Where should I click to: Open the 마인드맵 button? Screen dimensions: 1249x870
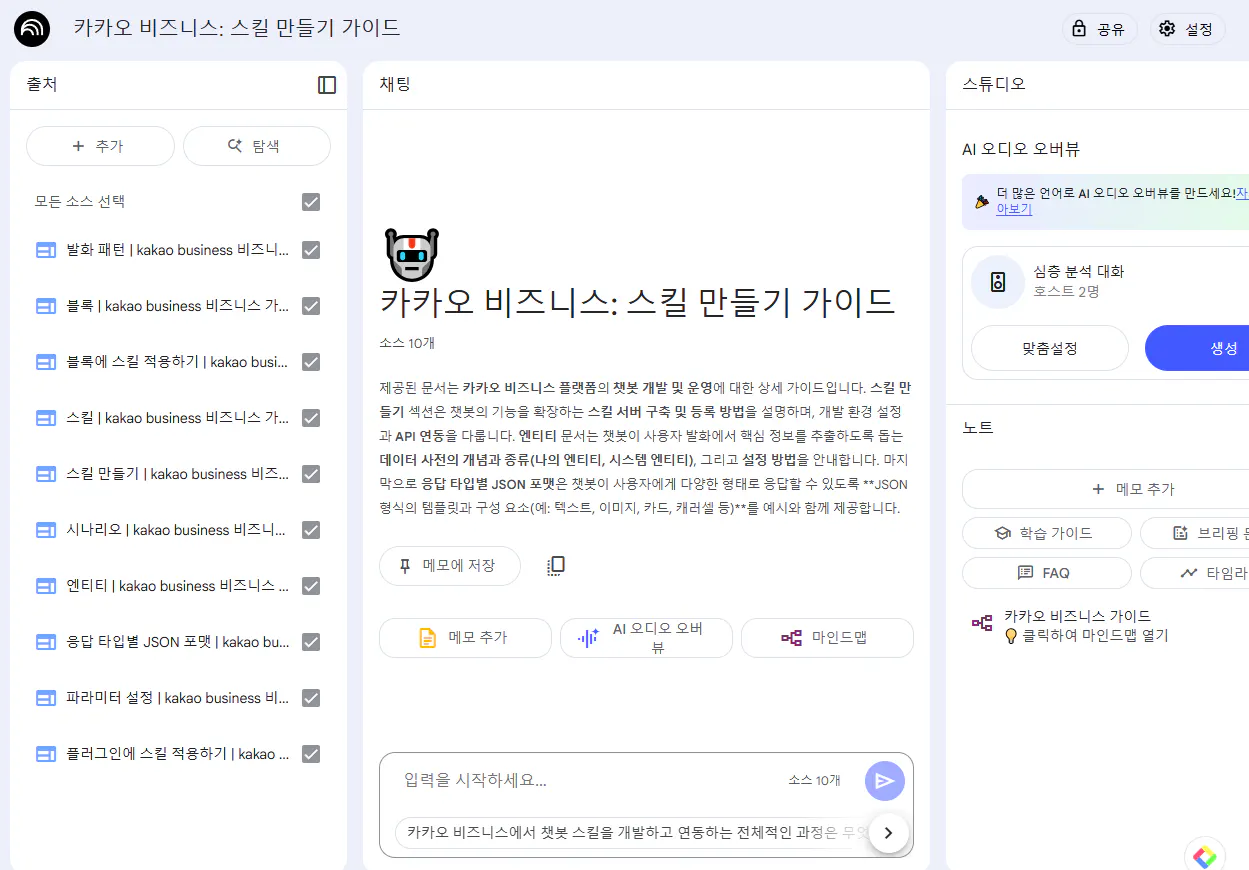(827, 638)
